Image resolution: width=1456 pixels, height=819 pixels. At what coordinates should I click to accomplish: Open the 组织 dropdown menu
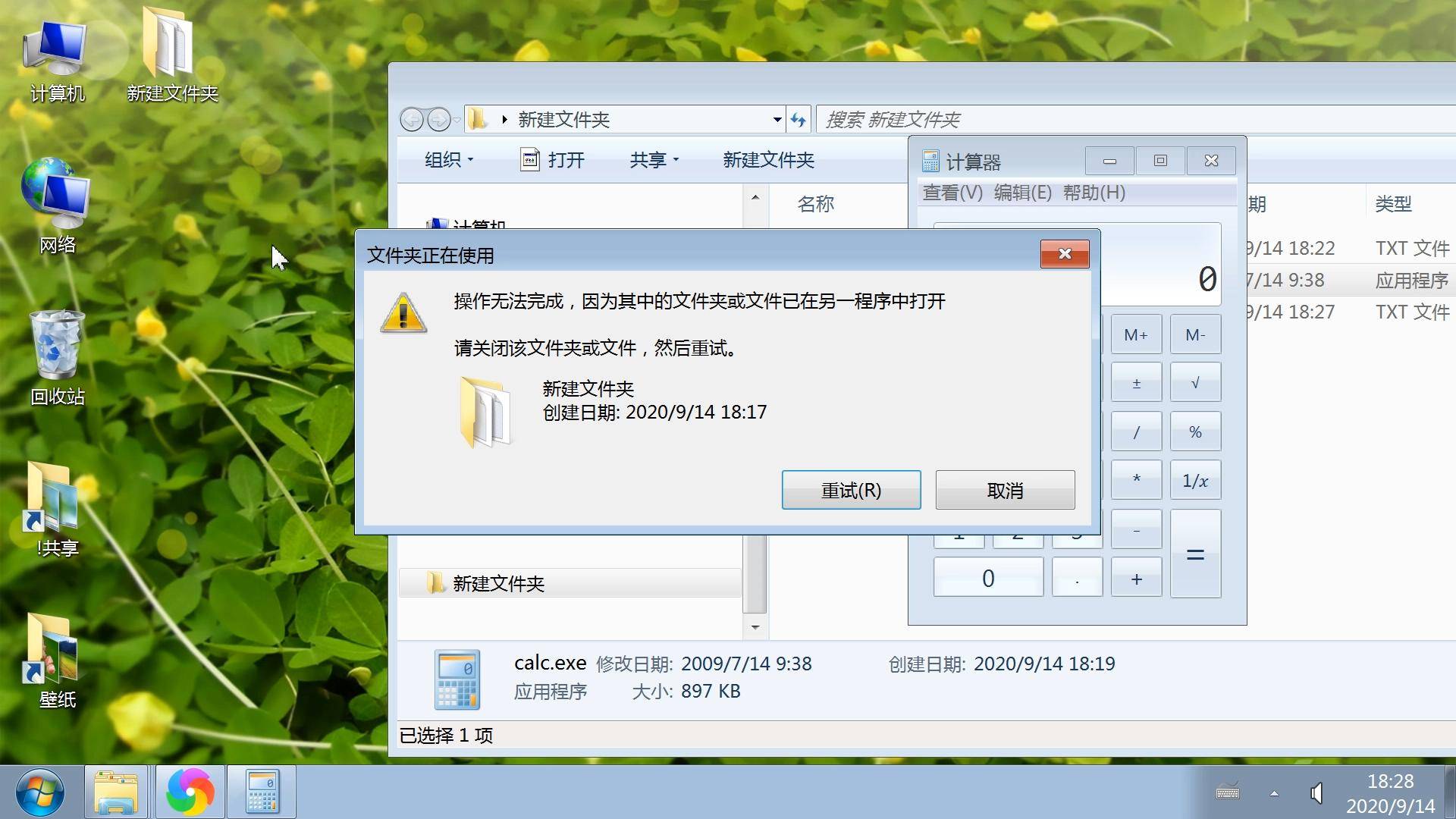click(x=447, y=160)
